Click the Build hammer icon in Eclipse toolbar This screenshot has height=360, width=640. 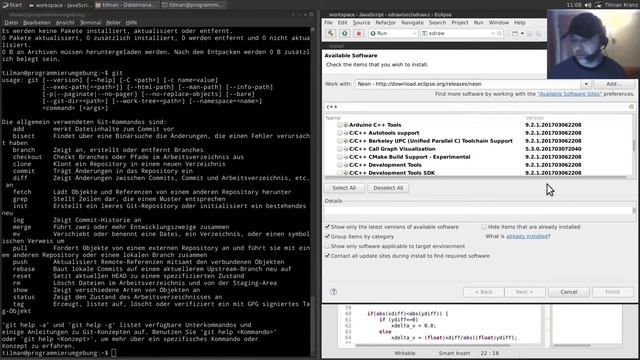click(331, 33)
